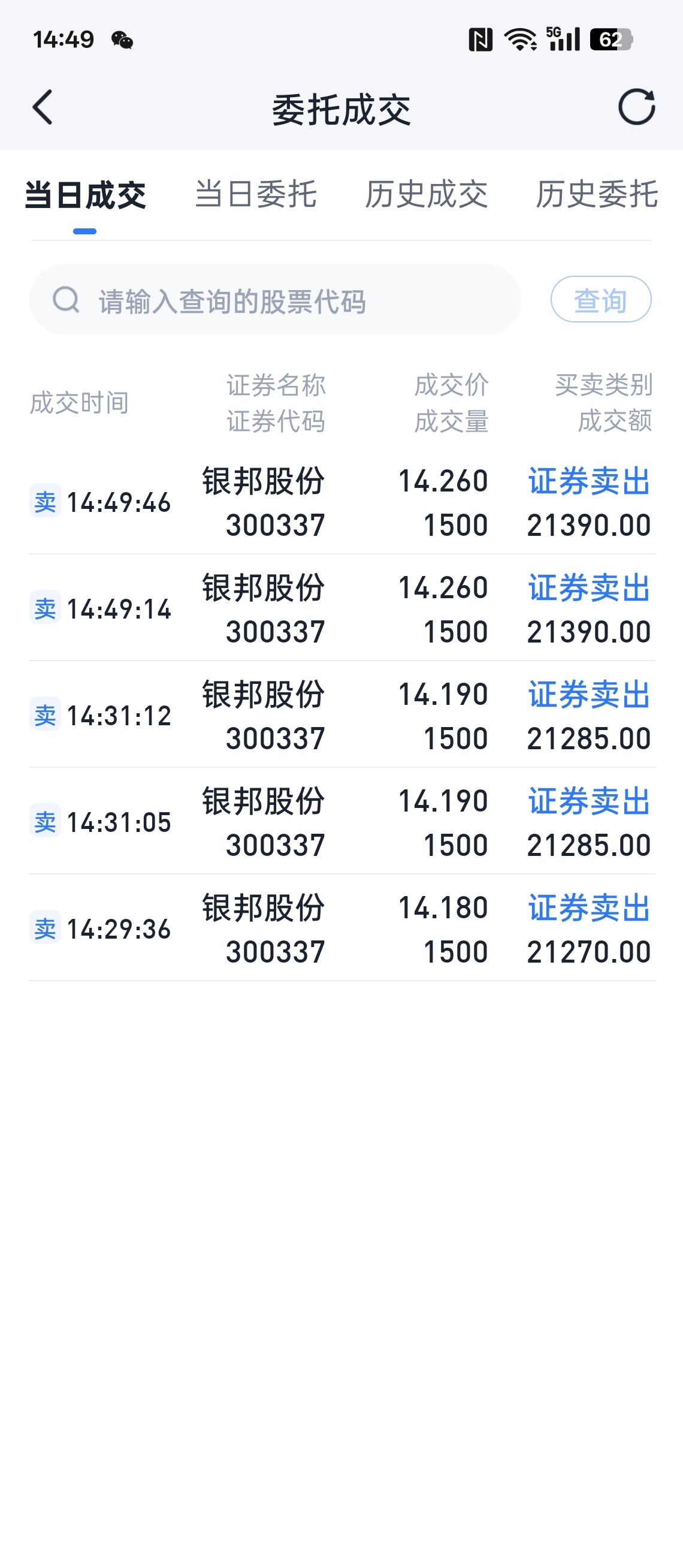Tap the 卖 badge for 14:49:14 trade
Viewport: 683px width, 1568px height.
(x=45, y=608)
